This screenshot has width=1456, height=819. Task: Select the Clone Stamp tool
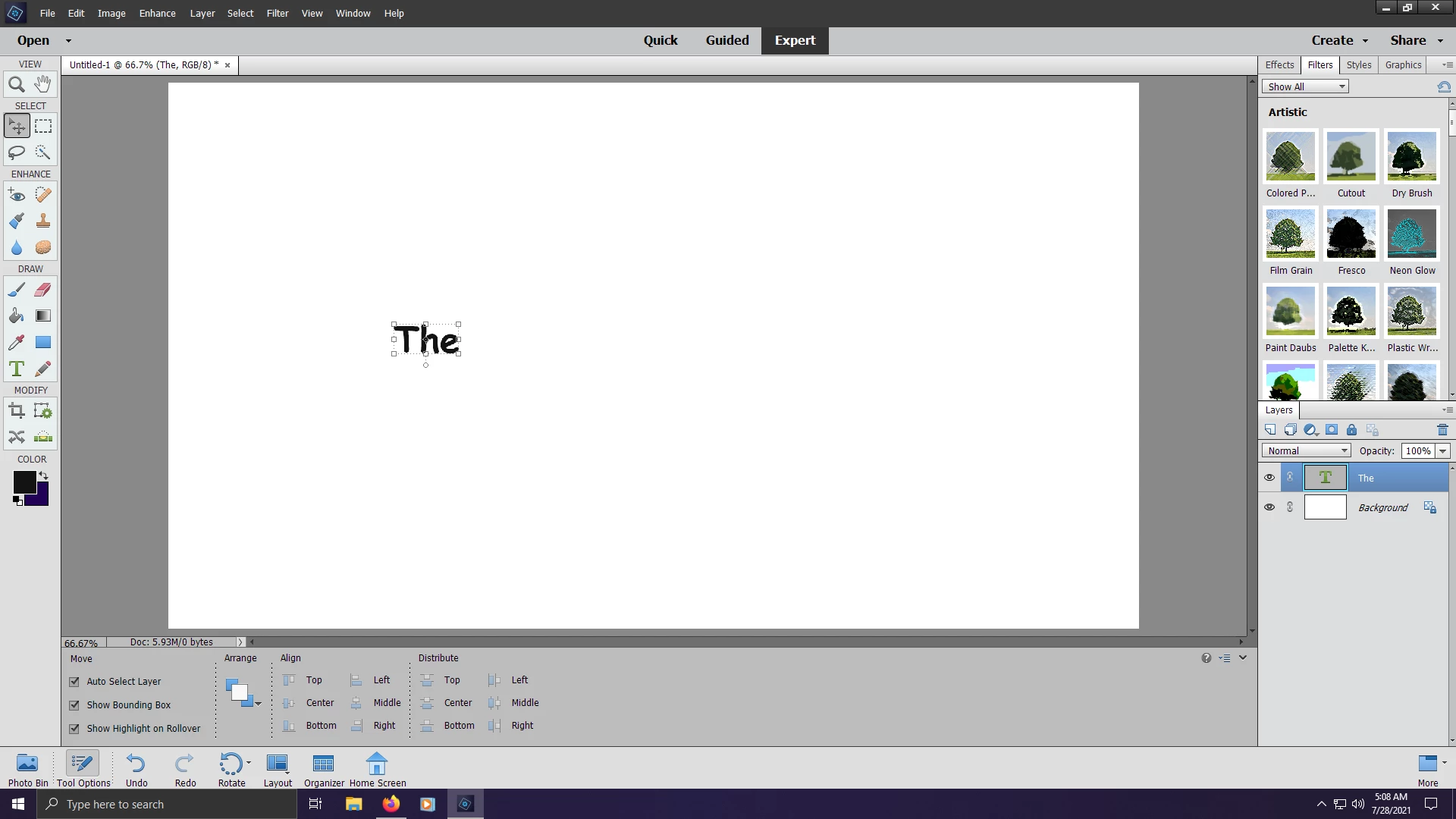pyautogui.click(x=43, y=221)
